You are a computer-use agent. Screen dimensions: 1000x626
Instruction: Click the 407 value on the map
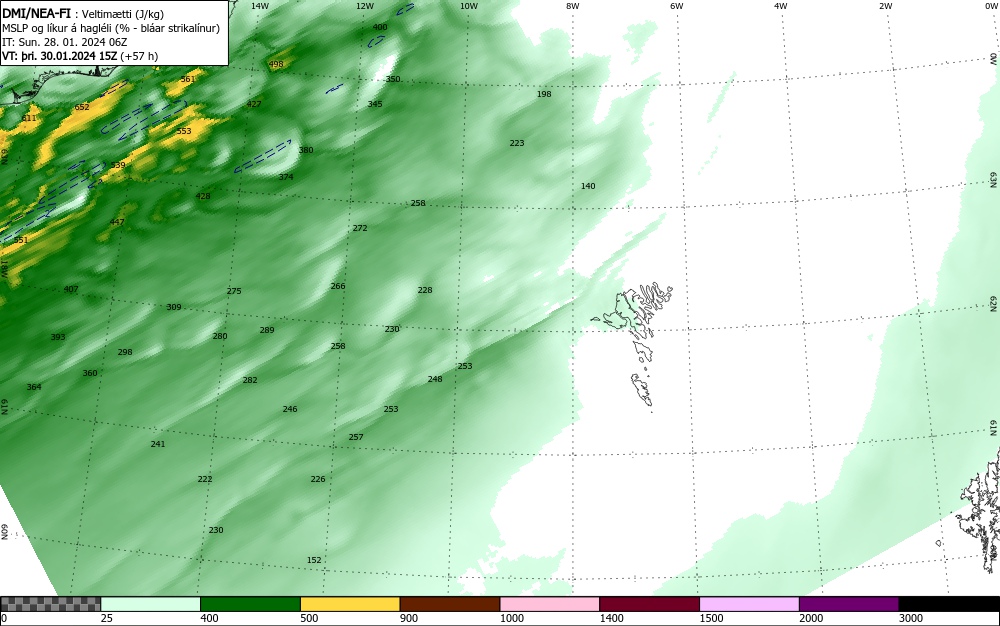[x=71, y=289]
